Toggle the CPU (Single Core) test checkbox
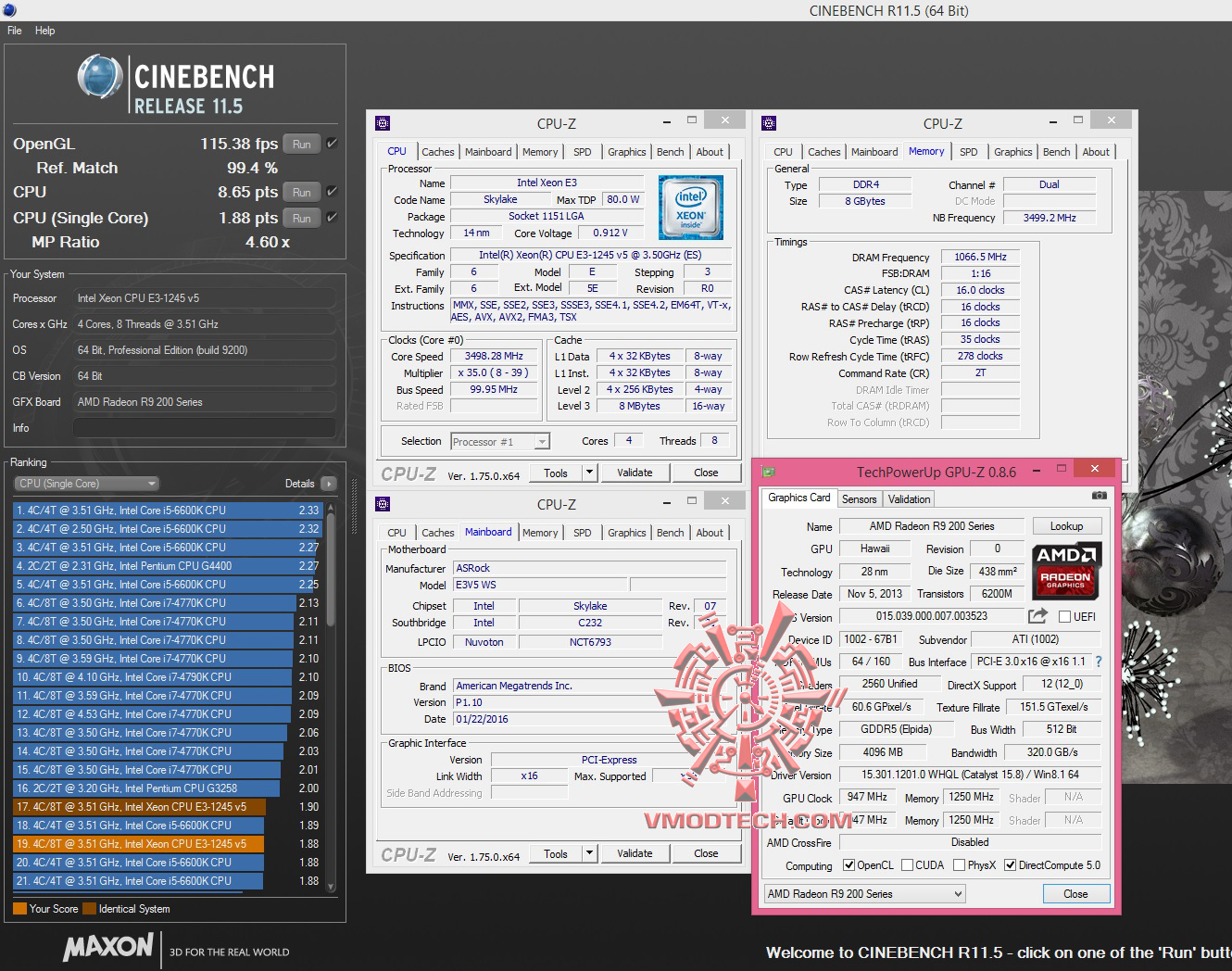 coord(332,218)
